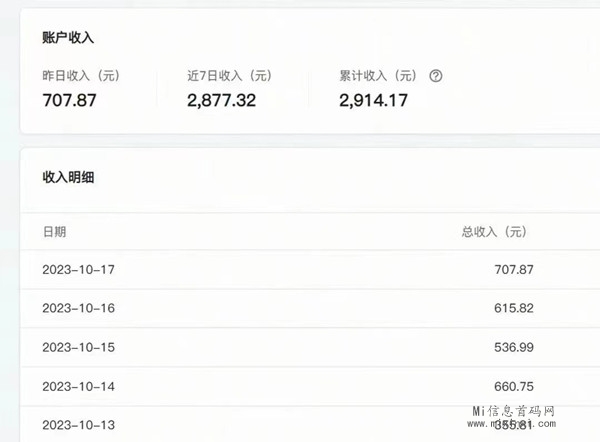Image resolution: width=600 pixels, height=442 pixels.
Task: Open the 2023-10-16 income row
Action: 79,309
